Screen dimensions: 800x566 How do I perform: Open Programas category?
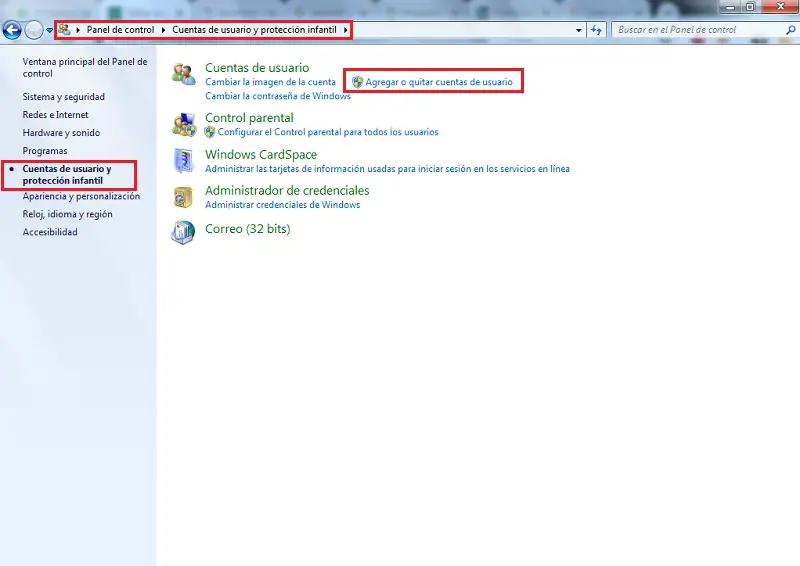click(45, 151)
